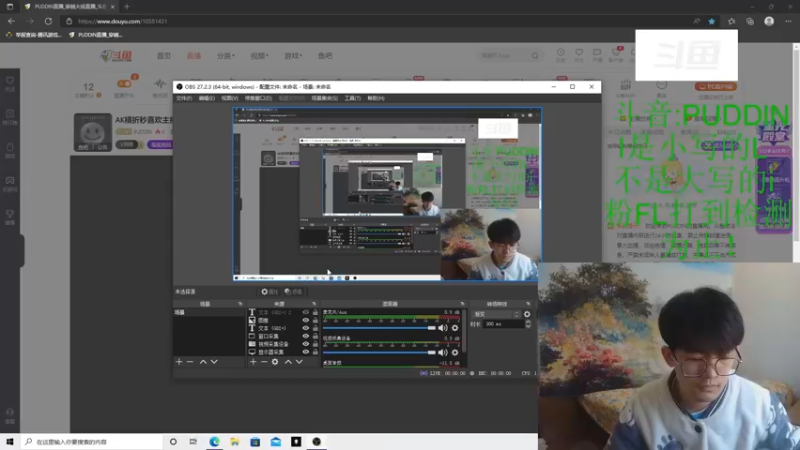Pop out the OBS scenes dock with its header icon
Viewport: 800px width, 450px height.
pyautogui.click(x=240, y=304)
